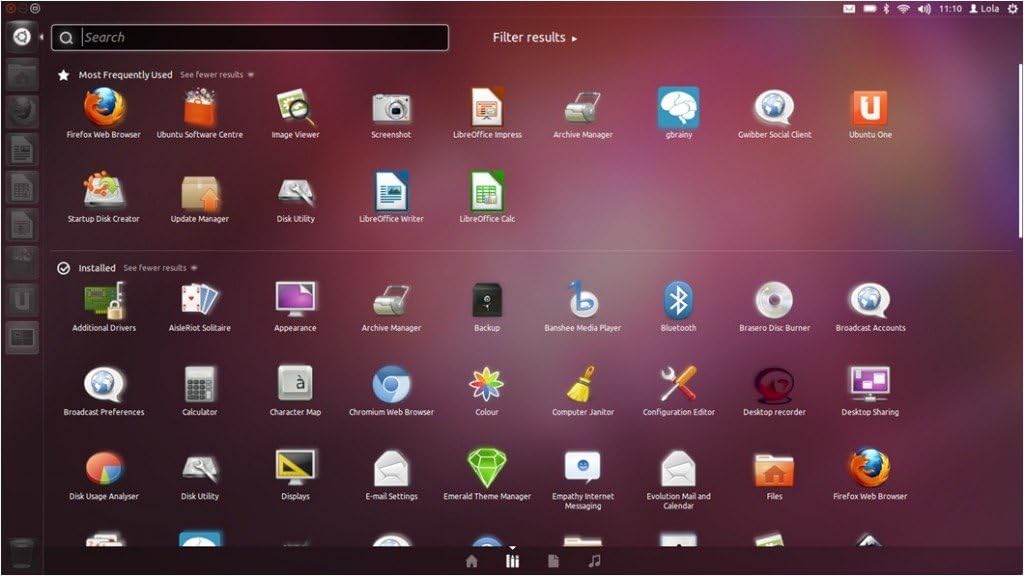Switch to the Music lens tab
Image resolution: width=1024 pixels, height=576 pixels.
point(594,561)
